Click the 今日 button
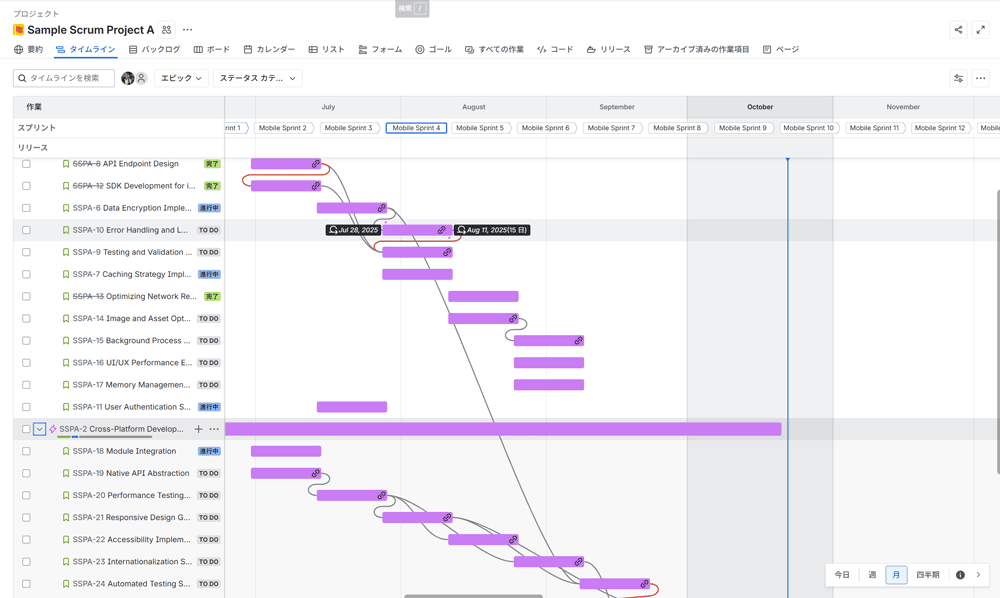The width and height of the screenshot is (1000, 598). pos(842,575)
